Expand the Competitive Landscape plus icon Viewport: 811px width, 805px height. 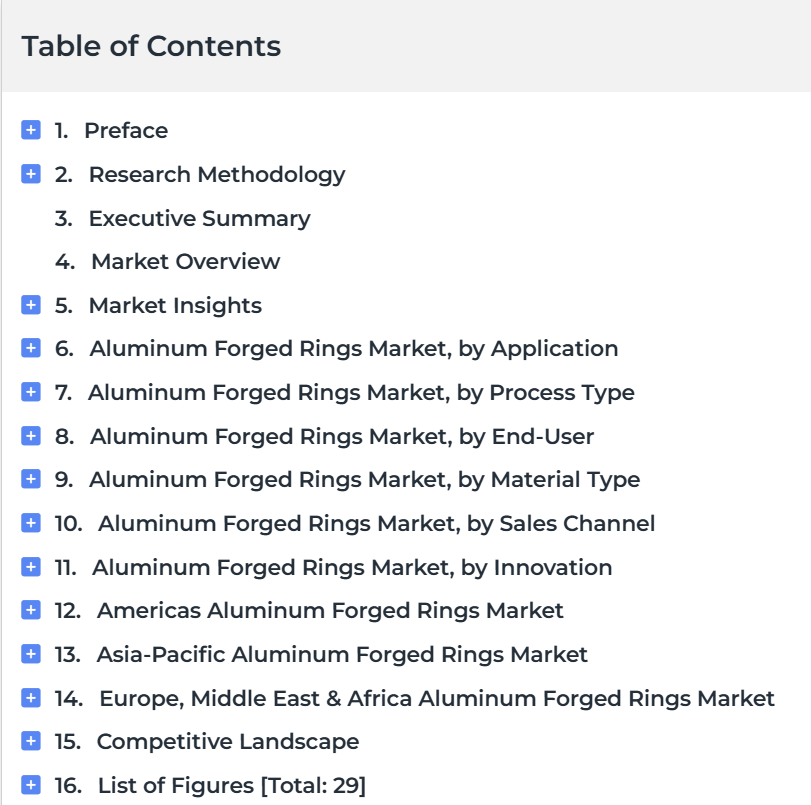pyautogui.click(x=31, y=741)
